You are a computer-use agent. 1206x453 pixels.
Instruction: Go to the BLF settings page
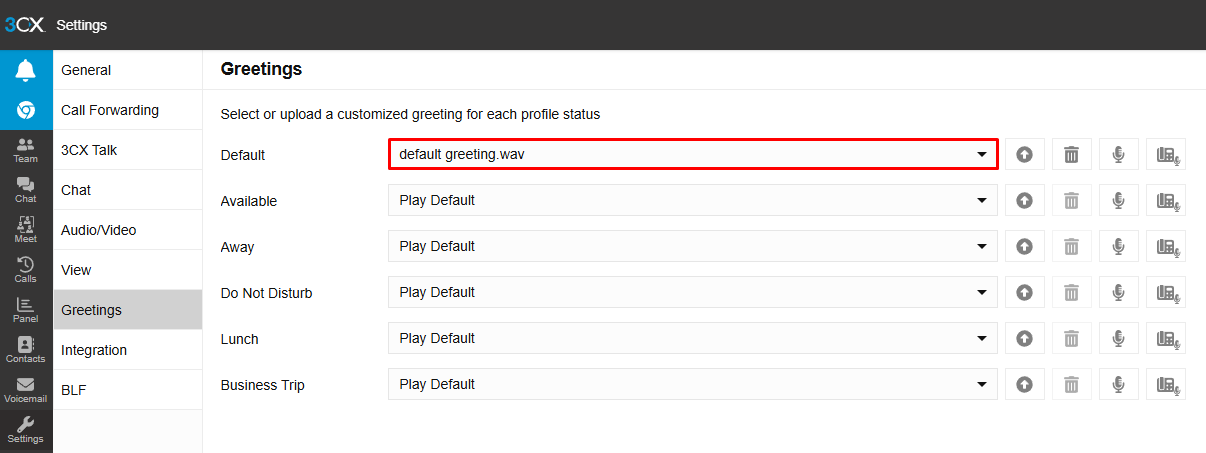click(x=74, y=390)
